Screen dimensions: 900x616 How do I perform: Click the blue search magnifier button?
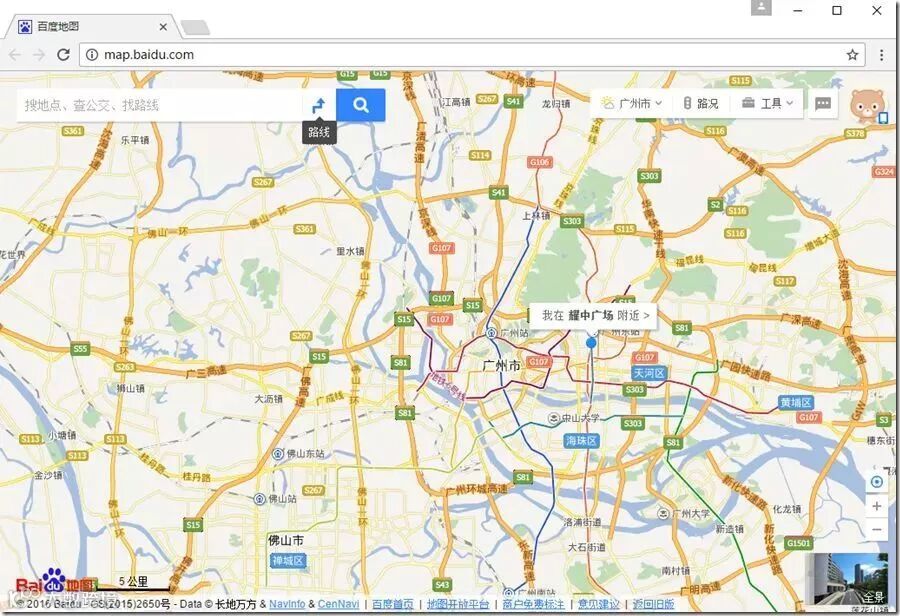[x=360, y=105]
